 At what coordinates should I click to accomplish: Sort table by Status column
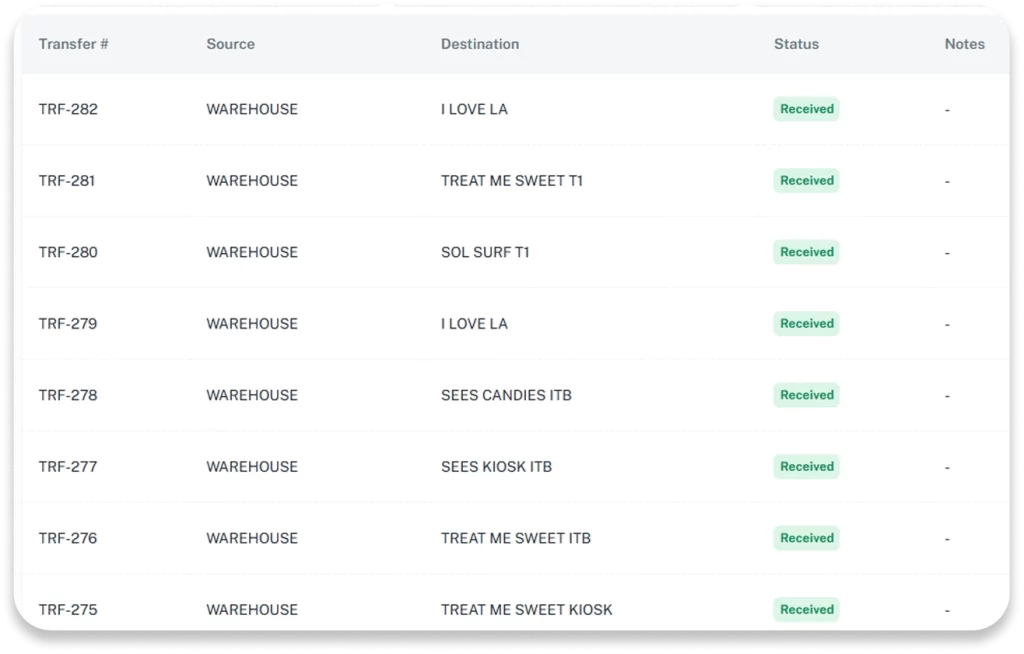point(796,44)
